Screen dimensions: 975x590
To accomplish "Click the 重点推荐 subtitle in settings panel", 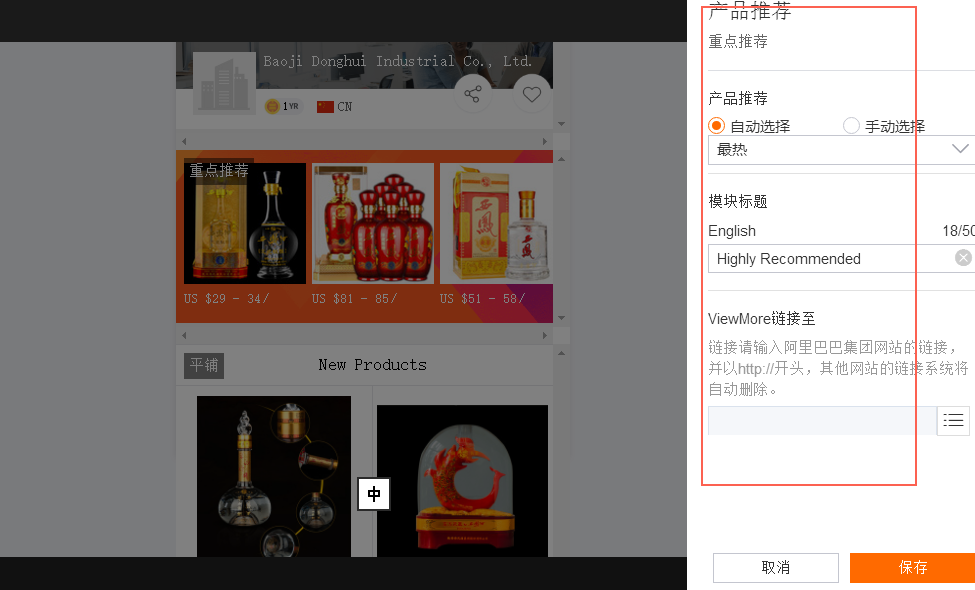I will point(738,42).
